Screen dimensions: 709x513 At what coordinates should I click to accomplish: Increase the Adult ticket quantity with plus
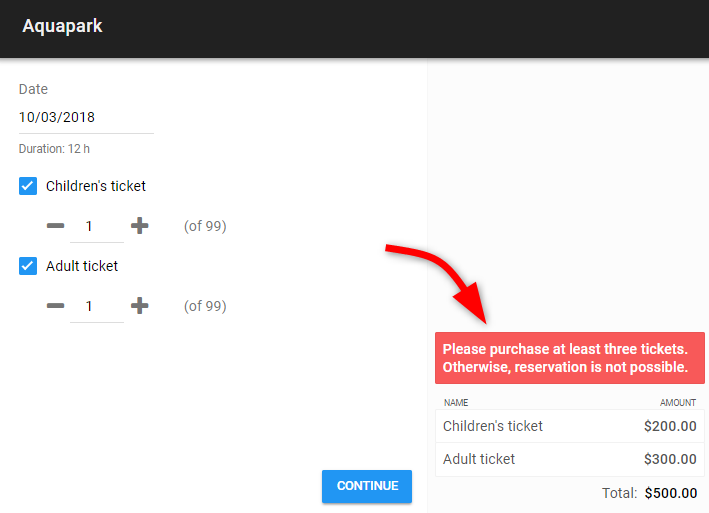(139, 306)
